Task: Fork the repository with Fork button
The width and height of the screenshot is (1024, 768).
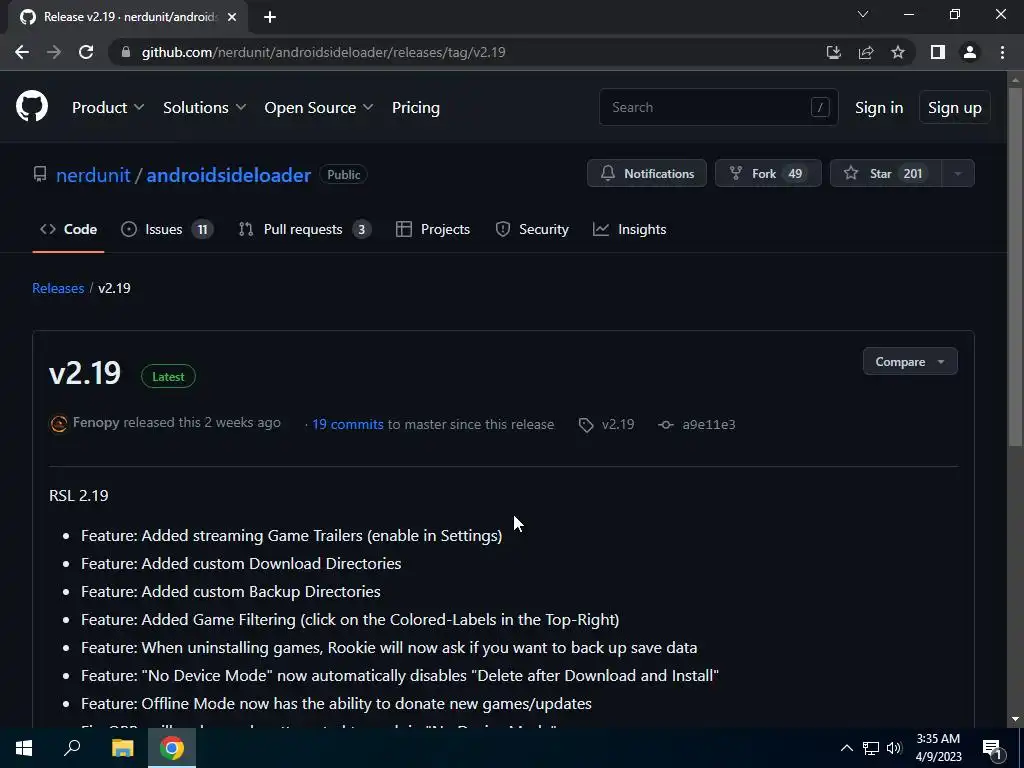Action: pyautogui.click(x=768, y=174)
